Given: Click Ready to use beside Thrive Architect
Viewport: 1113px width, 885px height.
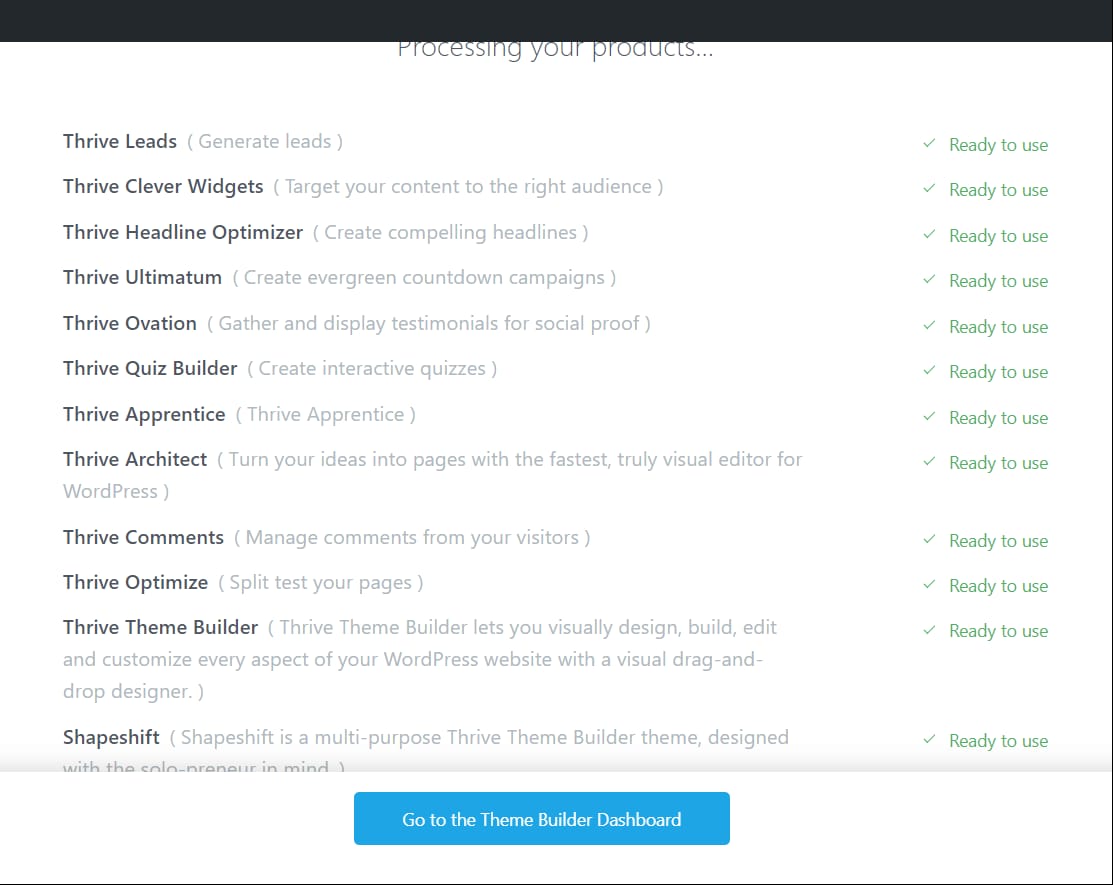Looking at the screenshot, I should 998,463.
